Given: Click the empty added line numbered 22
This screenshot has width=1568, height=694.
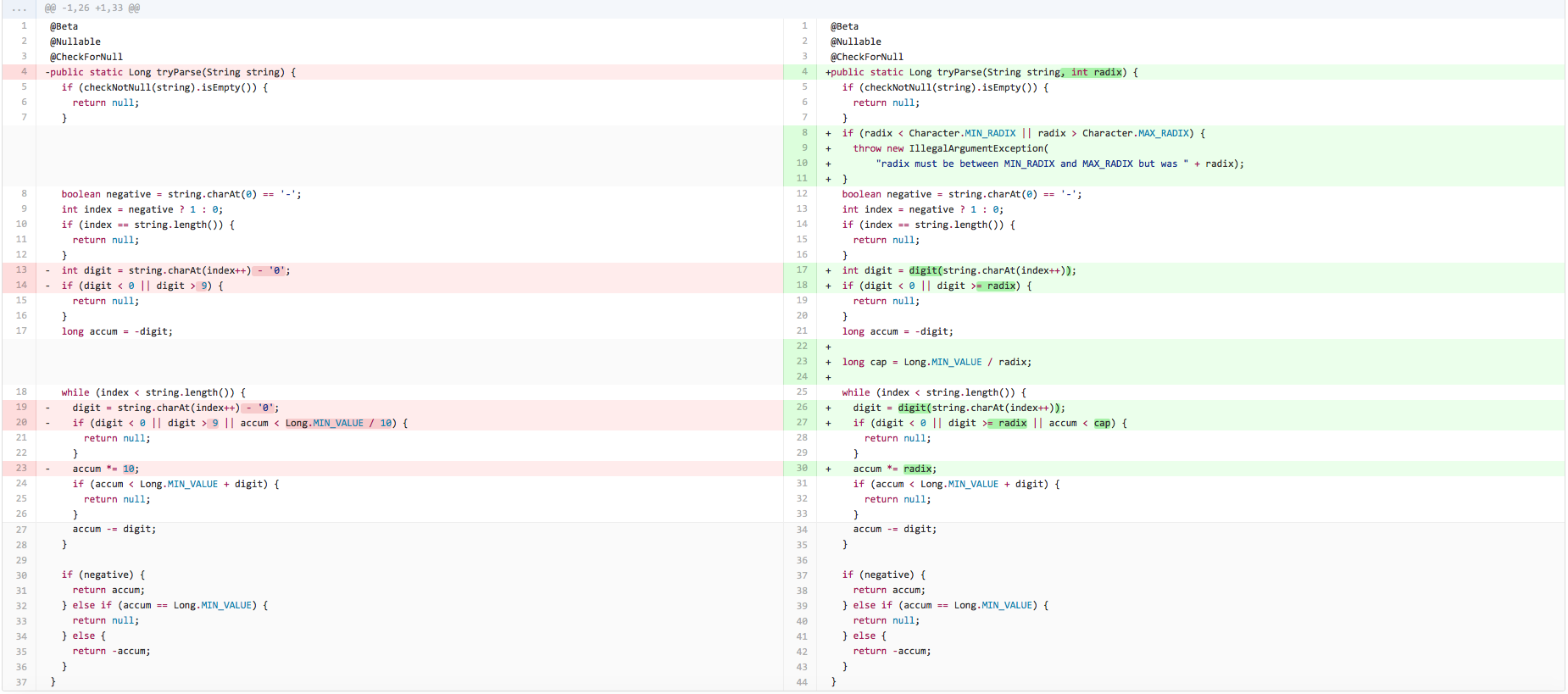Looking at the screenshot, I should tap(801, 347).
